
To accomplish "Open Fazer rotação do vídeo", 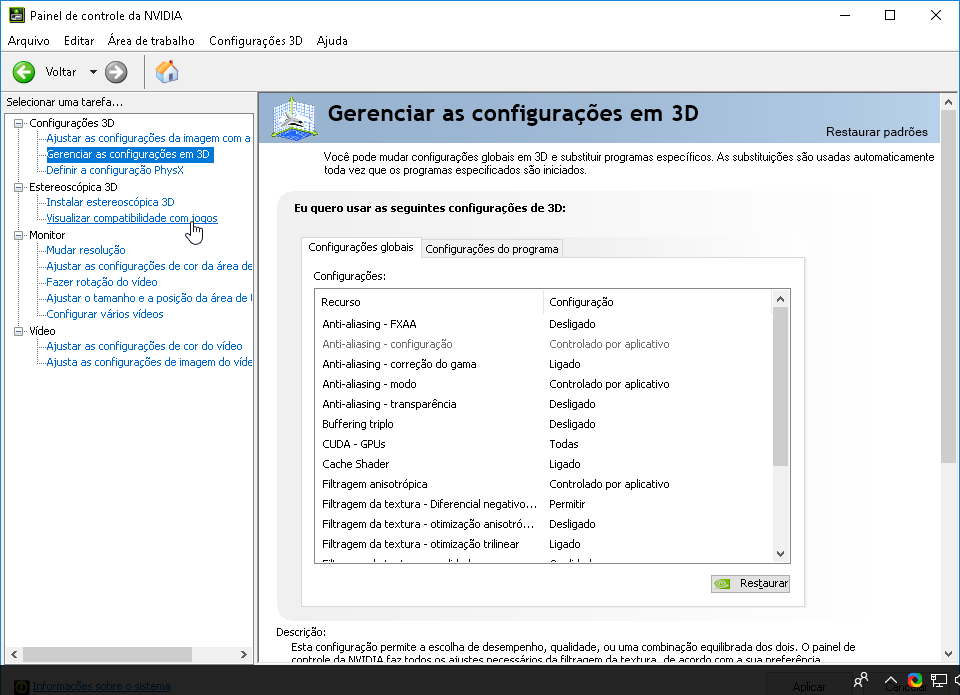I will click(x=102, y=282).
